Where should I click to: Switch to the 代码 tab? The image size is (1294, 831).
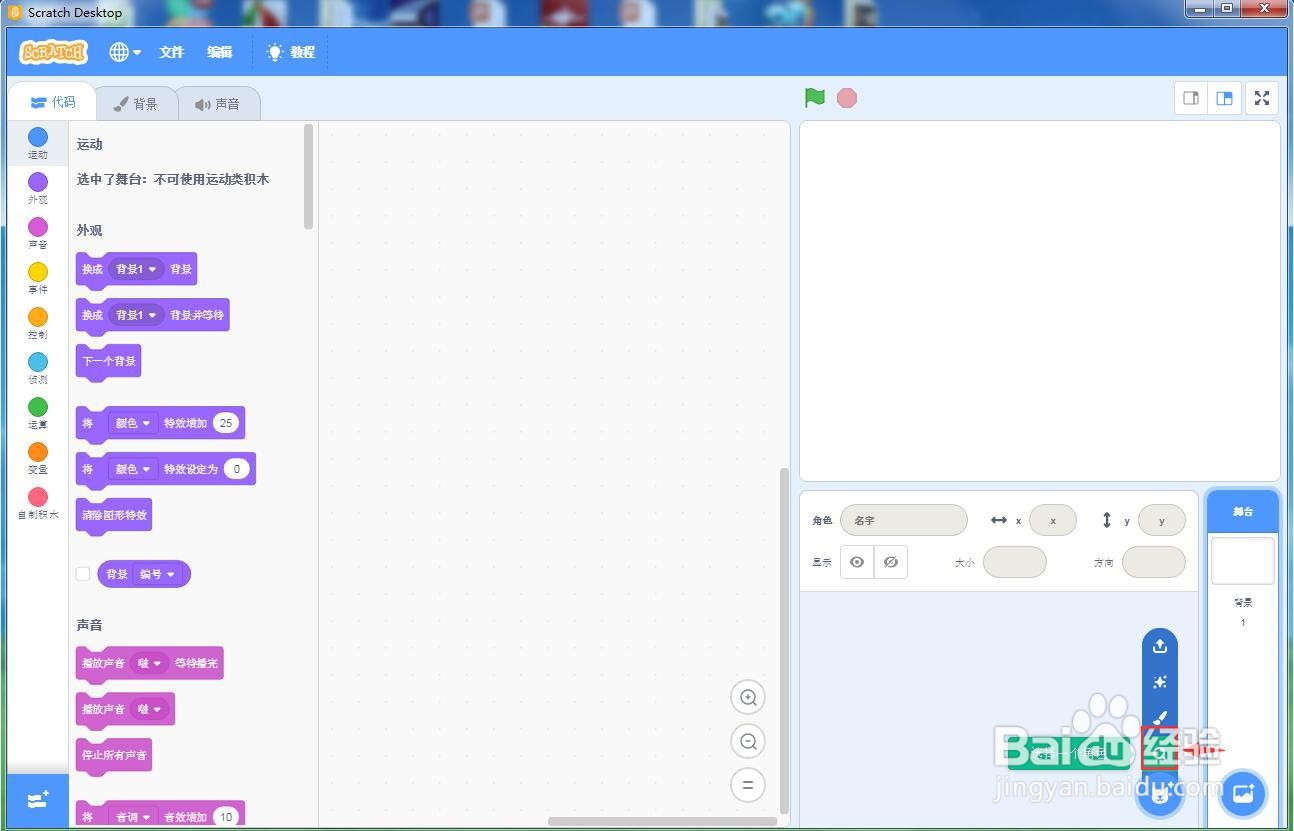pos(53,103)
